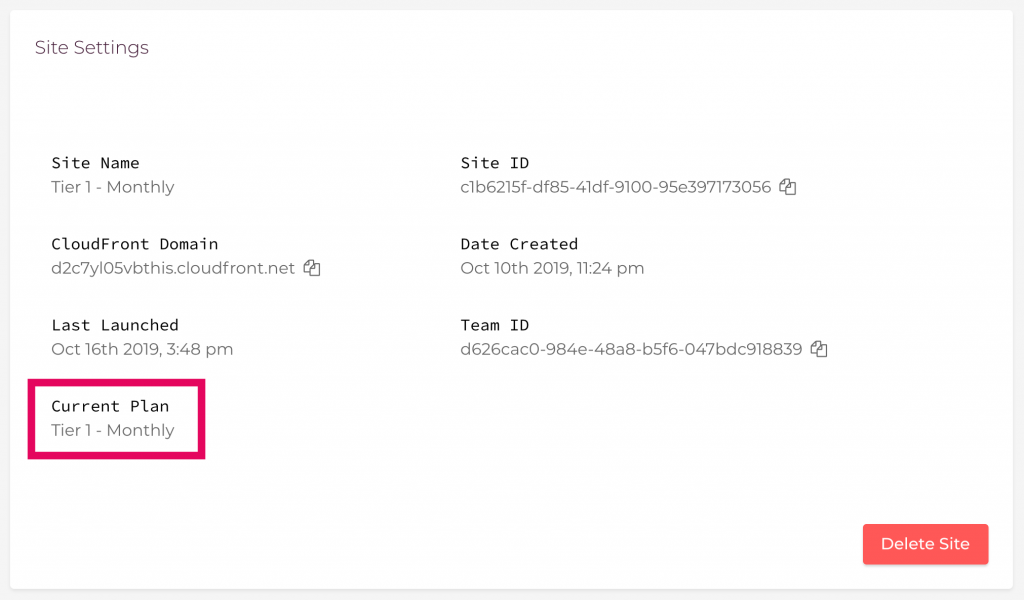This screenshot has height=600, width=1024.
Task: Click the Site Name label
Action: tap(95, 163)
